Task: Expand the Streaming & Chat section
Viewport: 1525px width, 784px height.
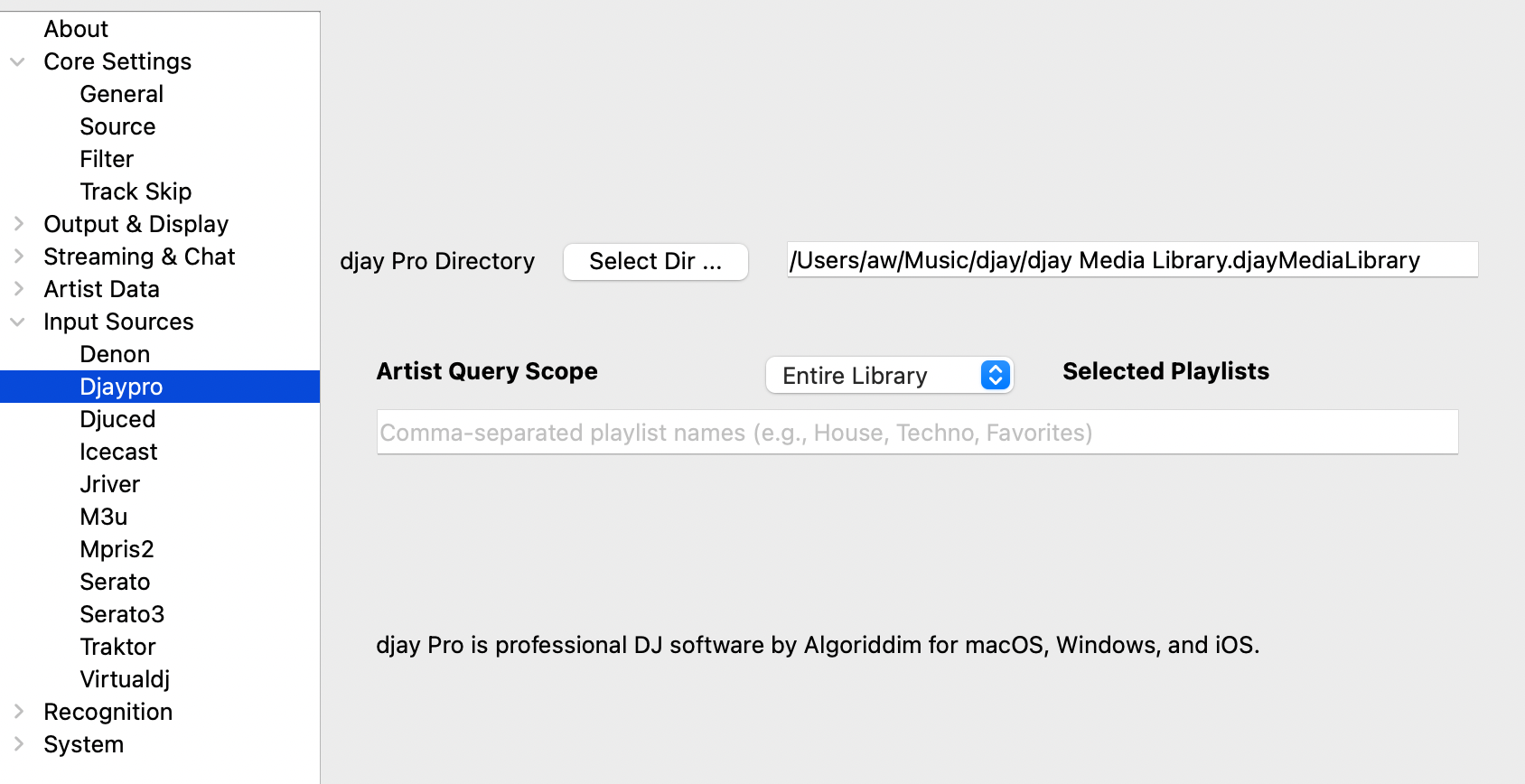Action: point(18,257)
